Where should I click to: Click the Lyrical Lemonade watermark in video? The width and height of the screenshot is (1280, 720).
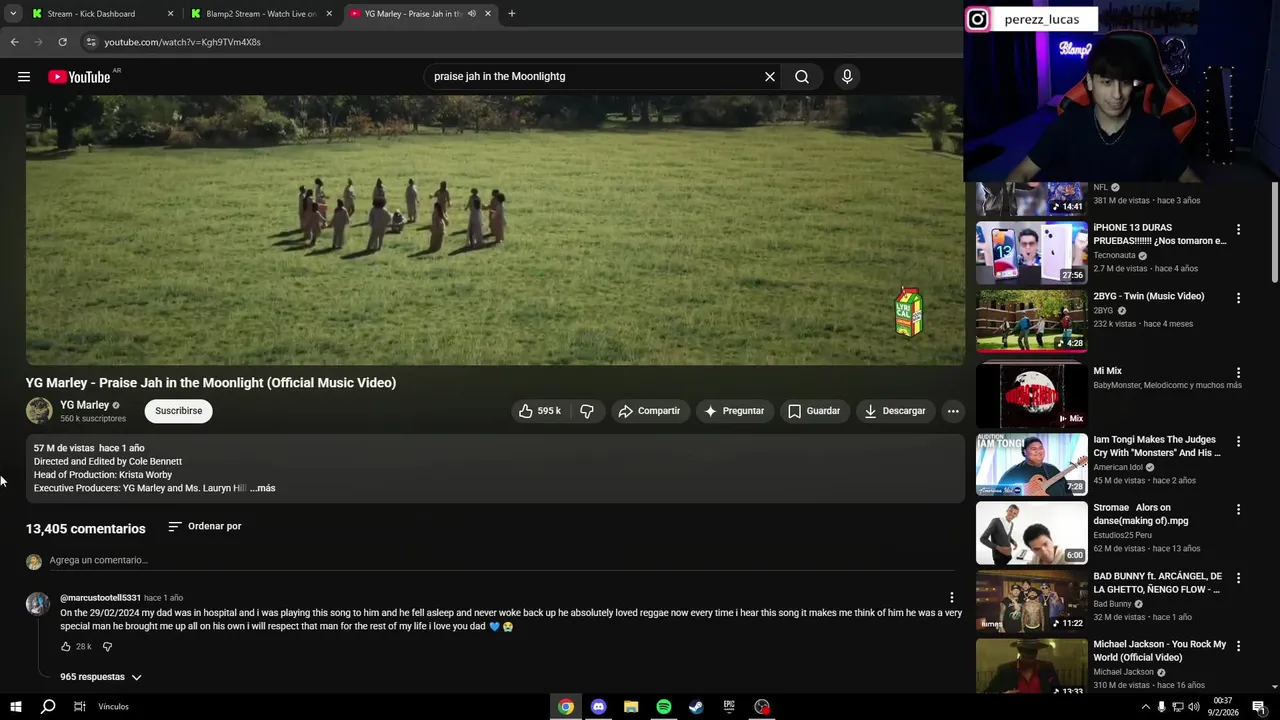pyautogui.click(x=909, y=312)
